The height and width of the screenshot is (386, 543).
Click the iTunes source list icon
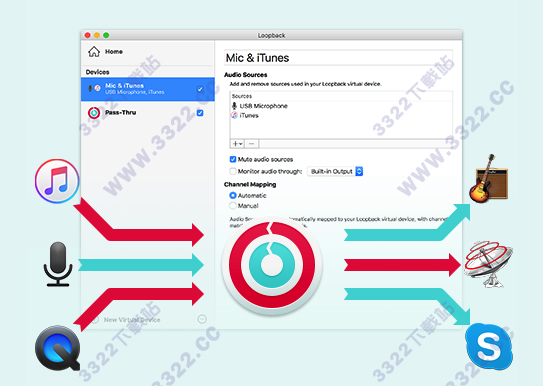[x=234, y=115]
